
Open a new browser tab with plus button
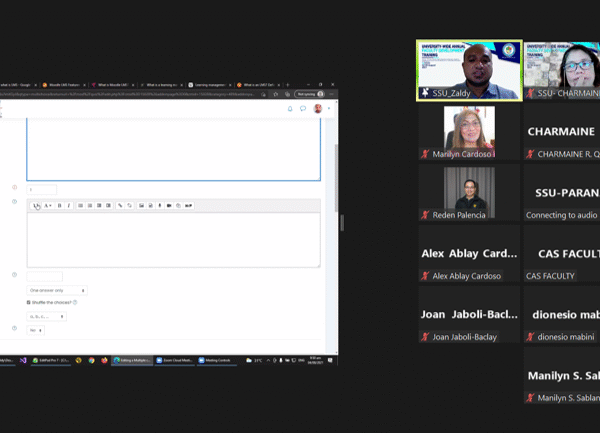pyautogui.click(x=288, y=85)
